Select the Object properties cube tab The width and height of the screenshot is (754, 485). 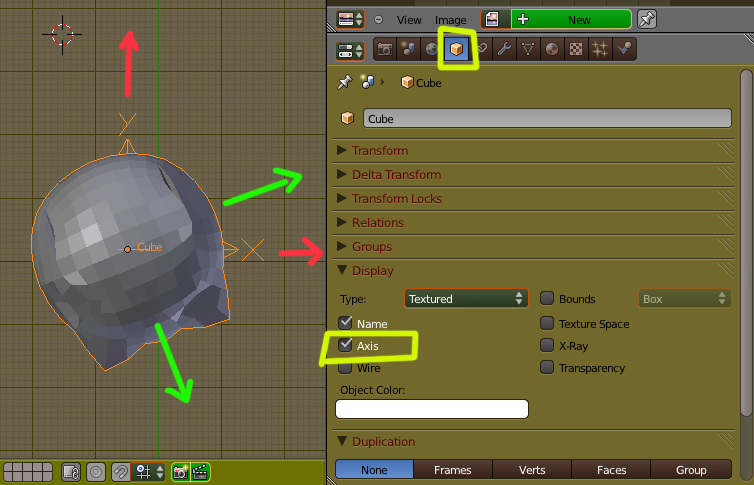pyautogui.click(x=456, y=49)
